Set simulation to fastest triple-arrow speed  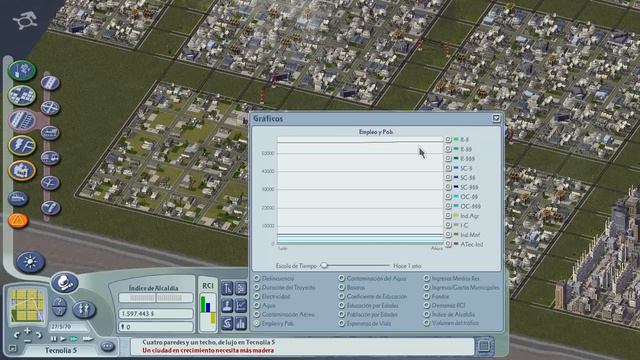87,339
